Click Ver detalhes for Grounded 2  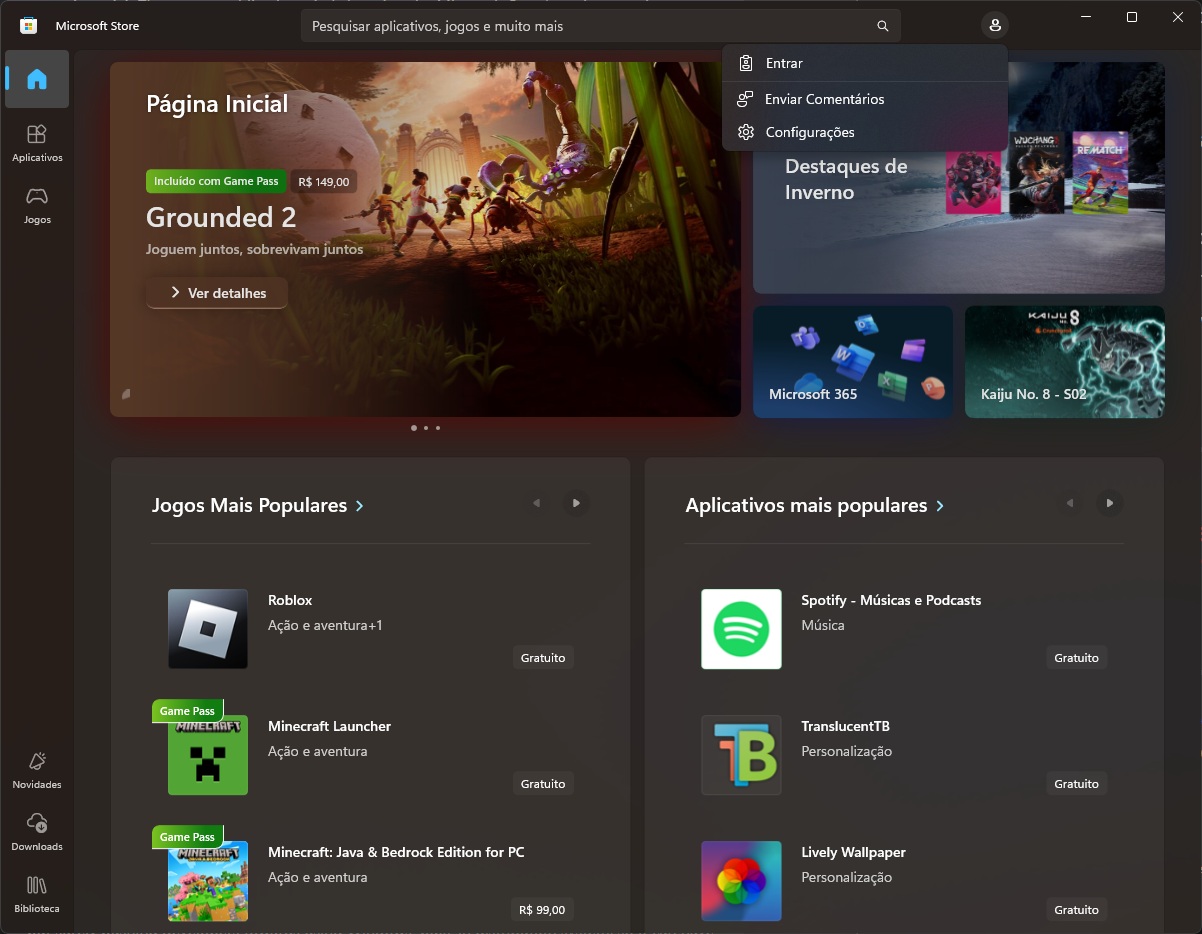(217, 293)
